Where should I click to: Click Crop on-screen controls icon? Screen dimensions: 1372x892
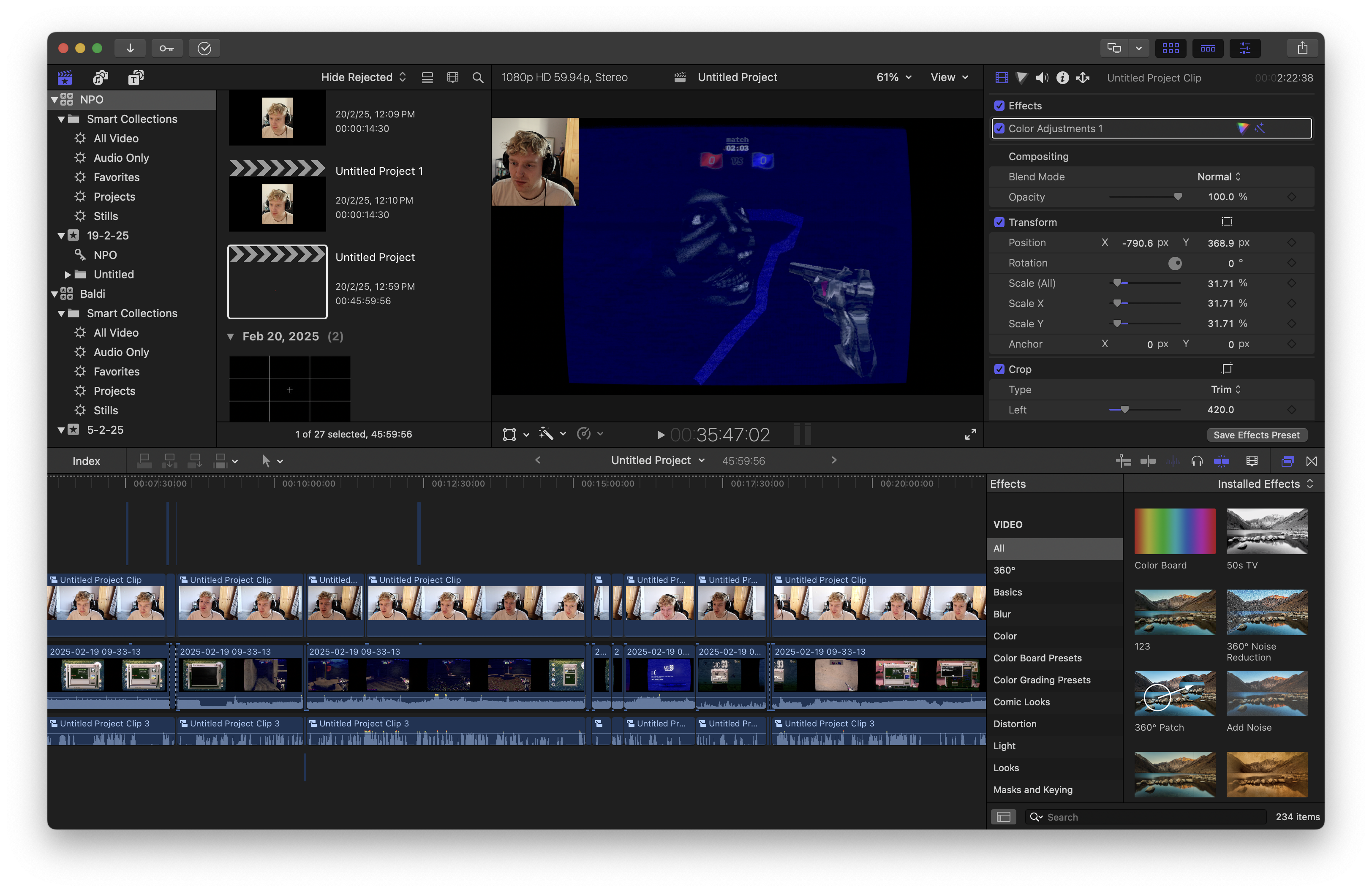1227,369
